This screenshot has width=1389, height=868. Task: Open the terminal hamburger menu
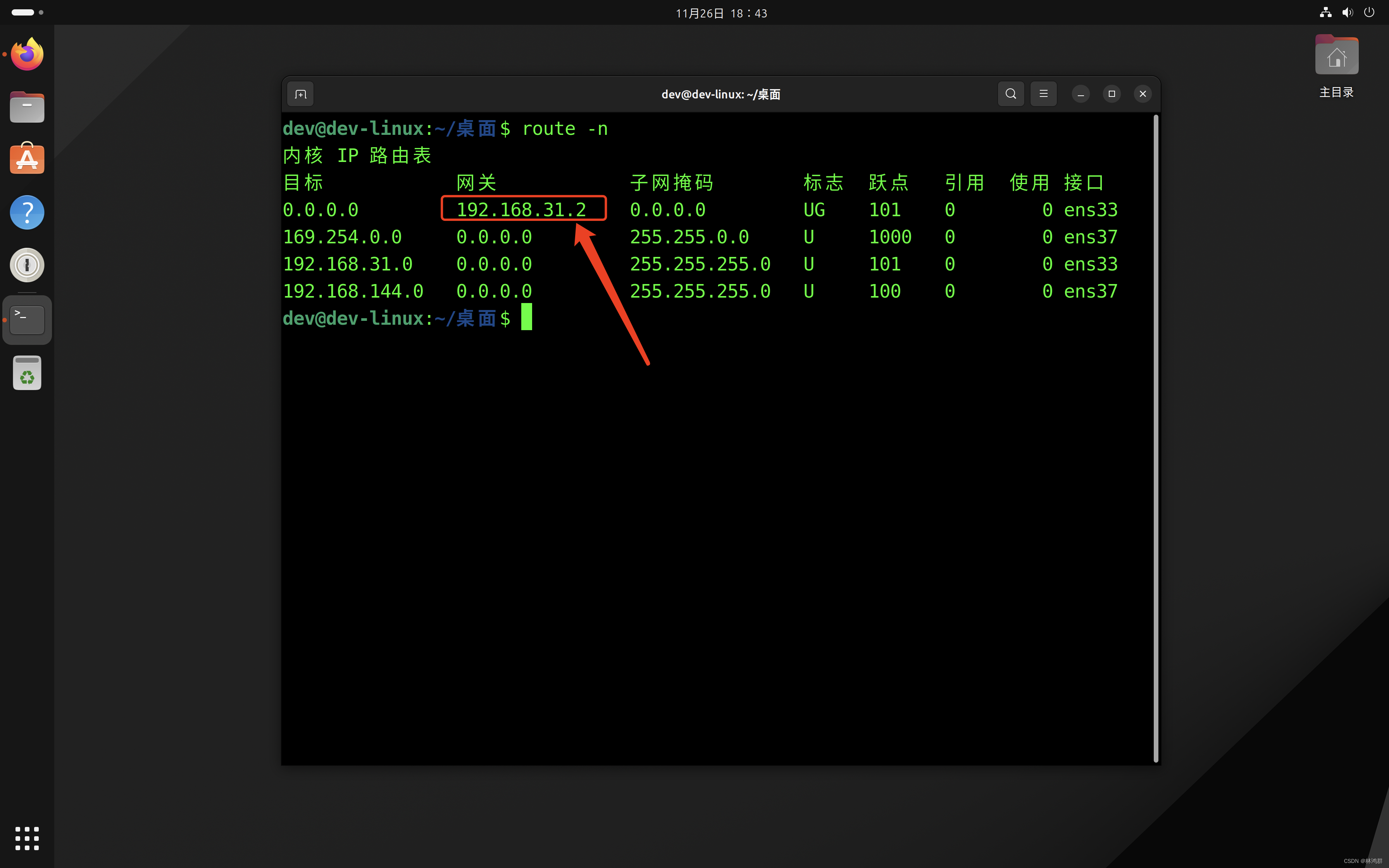(1043, 93)
